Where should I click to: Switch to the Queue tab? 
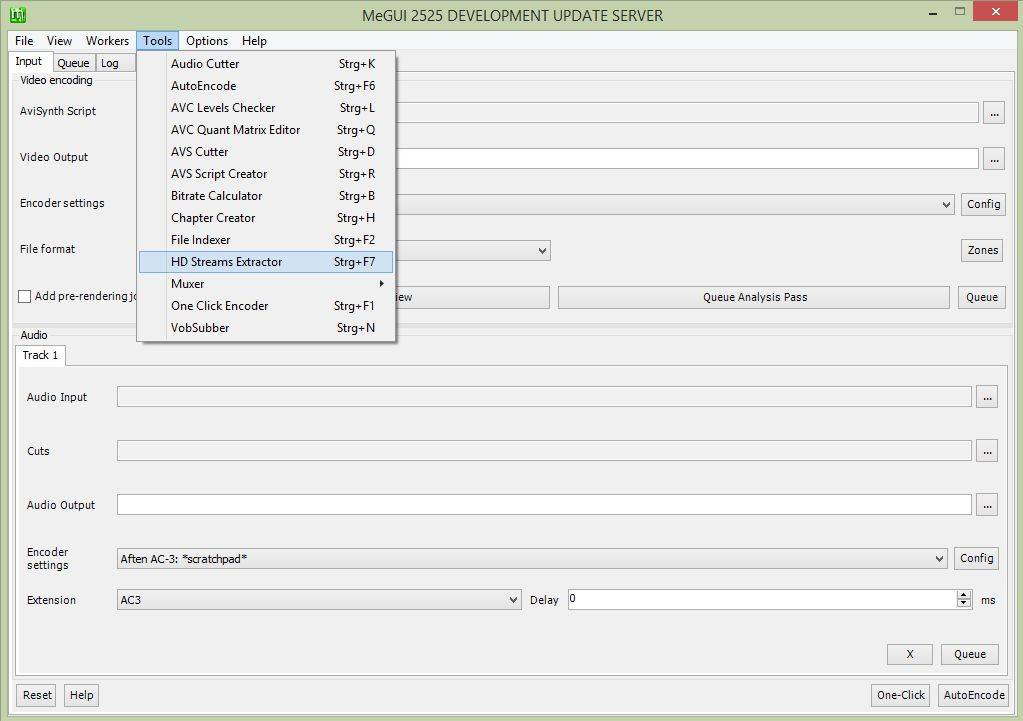73,63
